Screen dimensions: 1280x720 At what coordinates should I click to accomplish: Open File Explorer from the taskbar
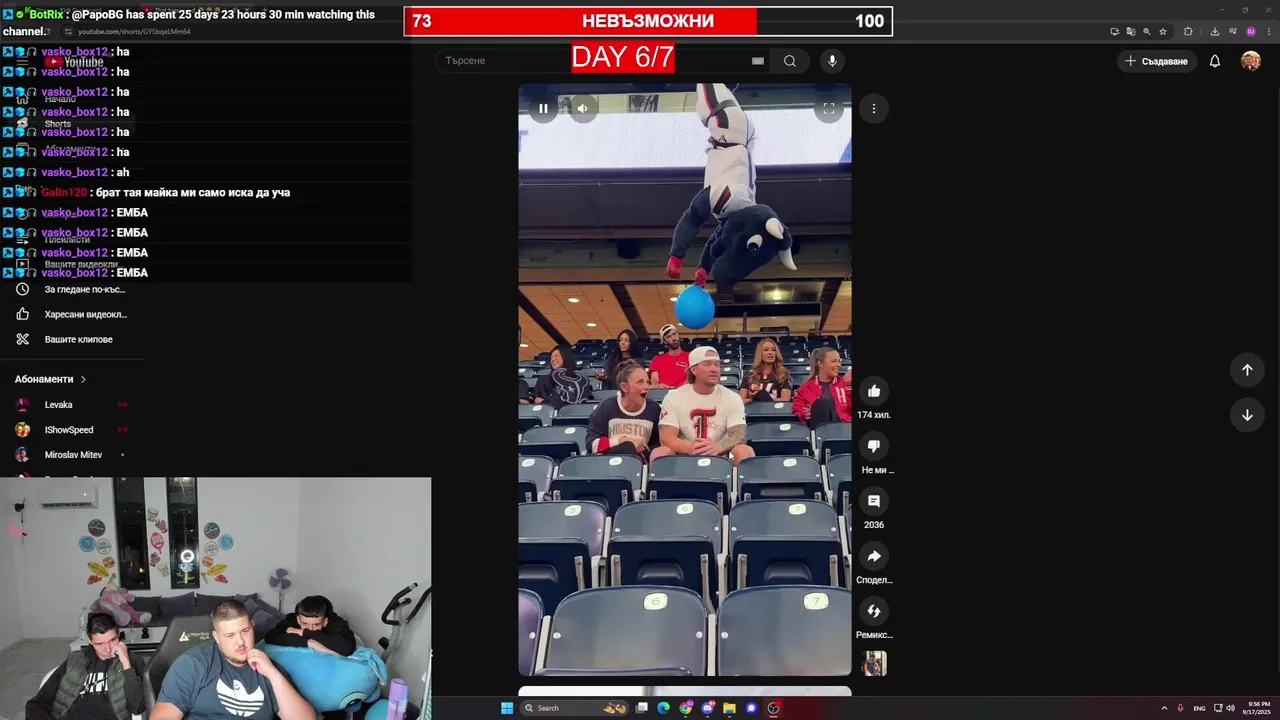tap(730, 708)
